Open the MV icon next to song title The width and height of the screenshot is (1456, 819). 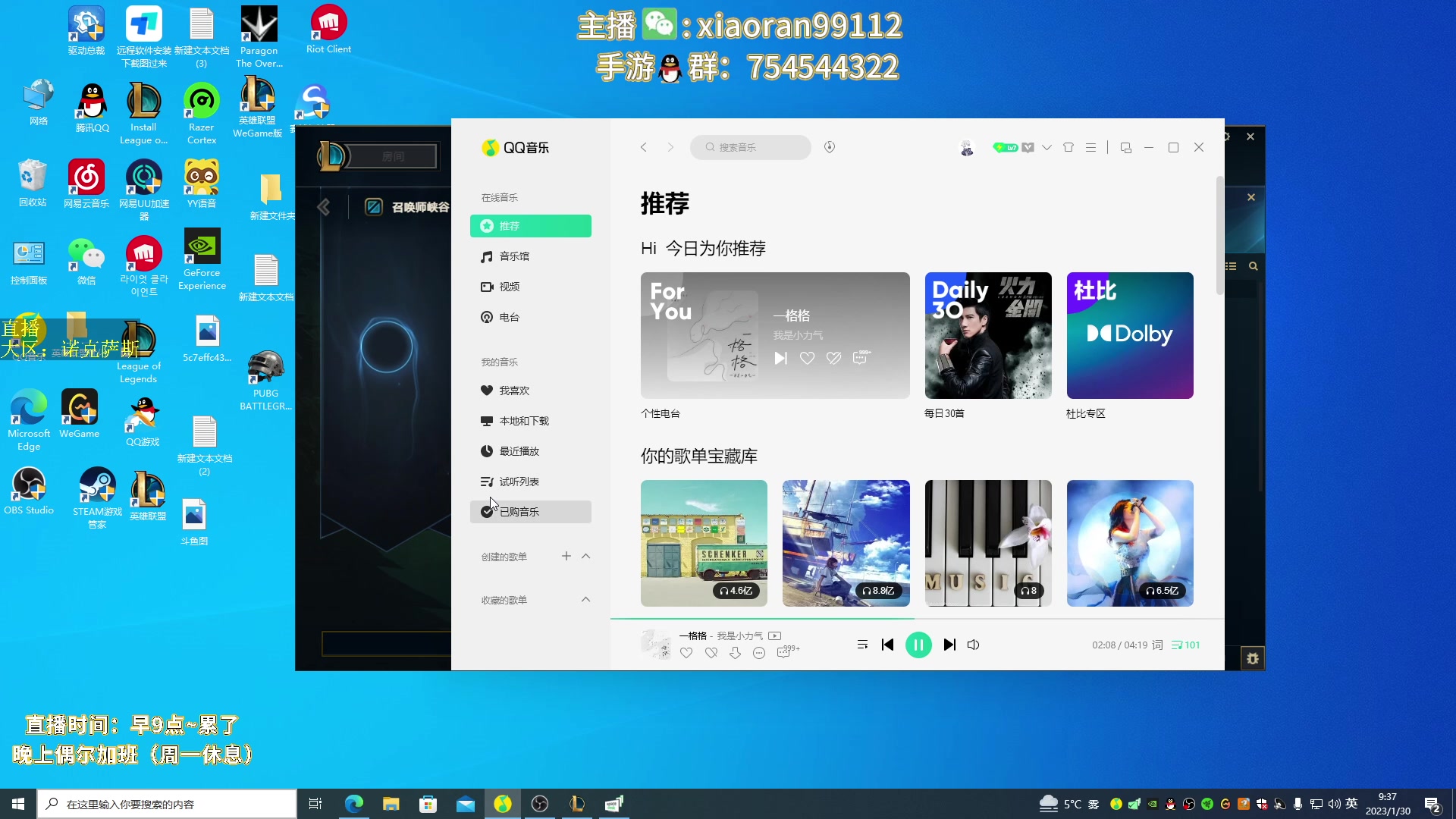(774, 636)
